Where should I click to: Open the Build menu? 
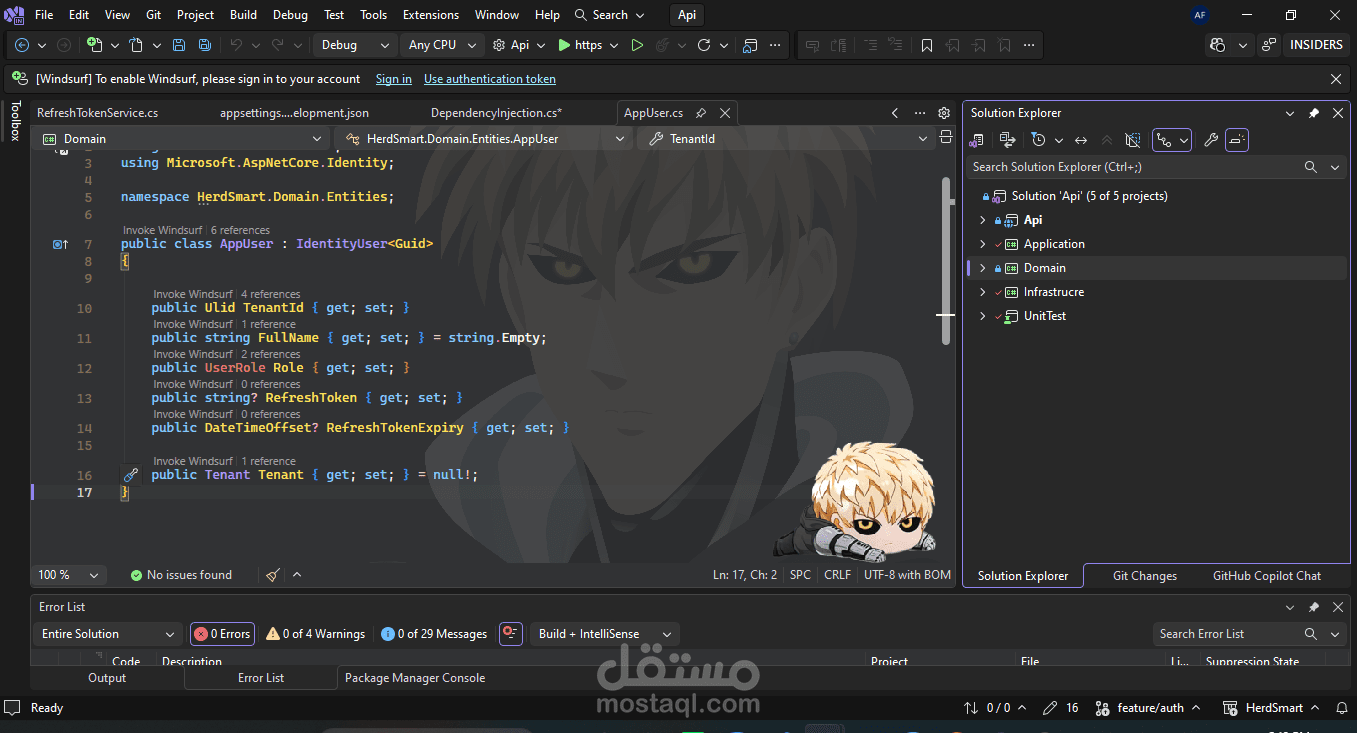tap(243, 15)
